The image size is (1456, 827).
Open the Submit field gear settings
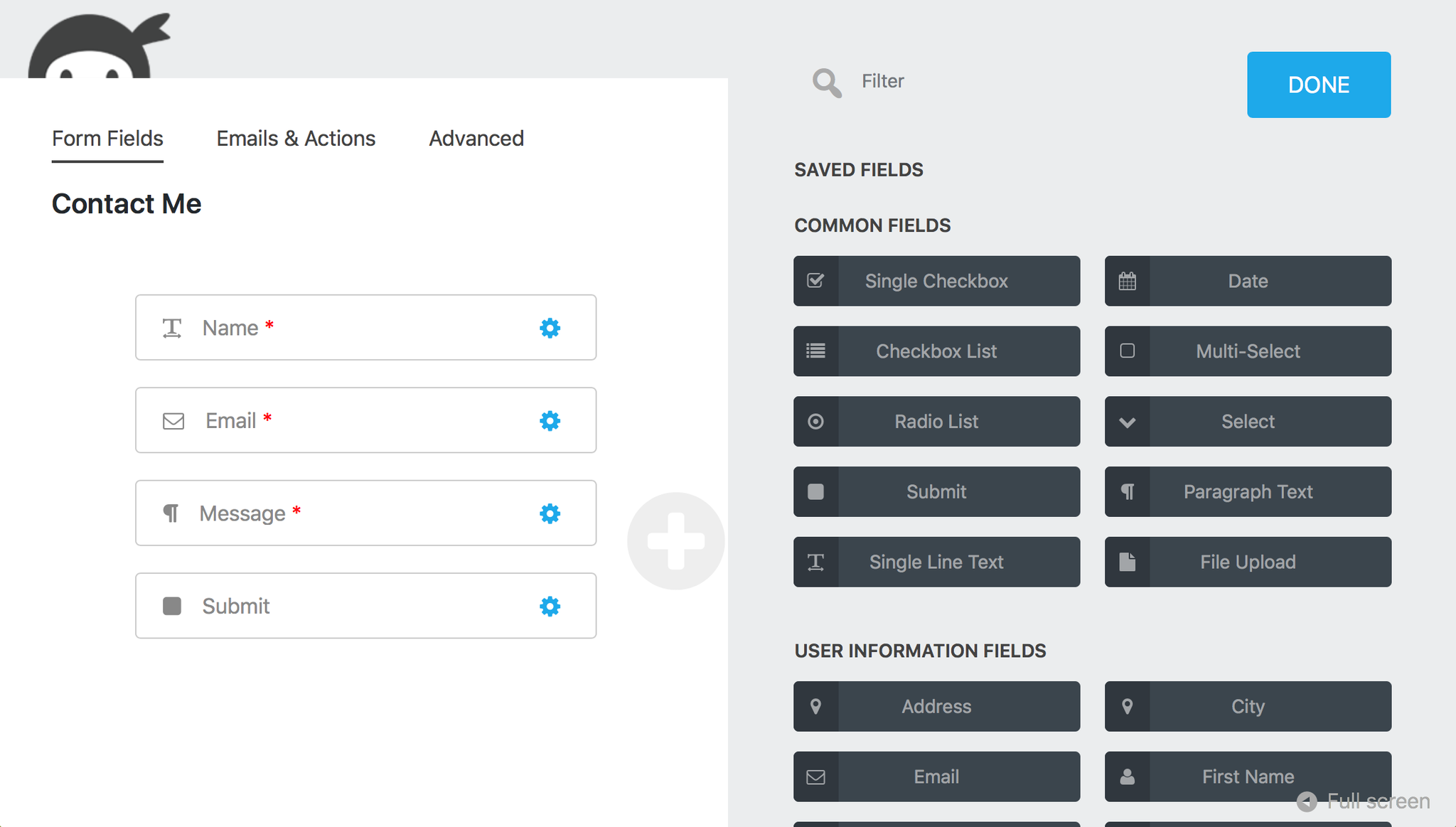550,607
